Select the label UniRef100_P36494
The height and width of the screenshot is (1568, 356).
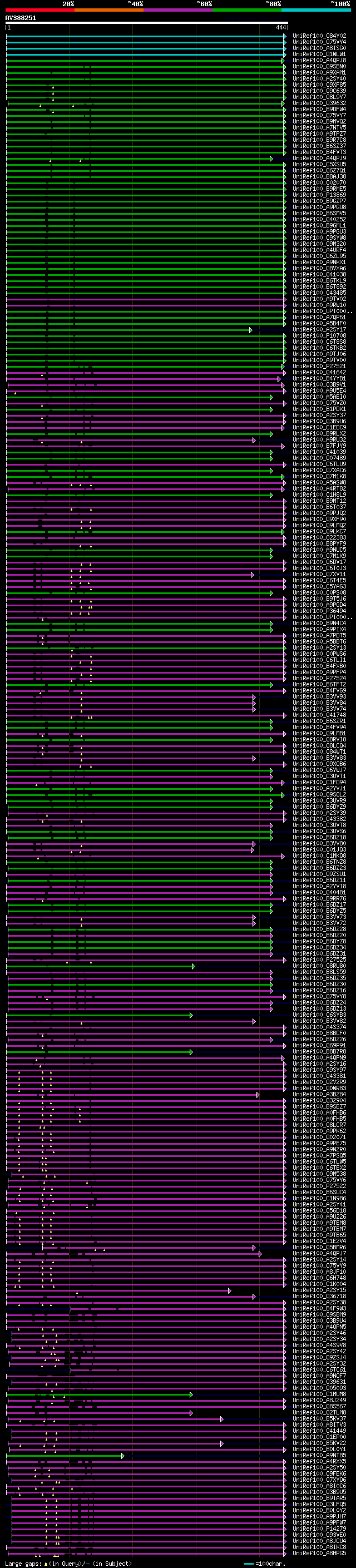(x=319, y=611)
